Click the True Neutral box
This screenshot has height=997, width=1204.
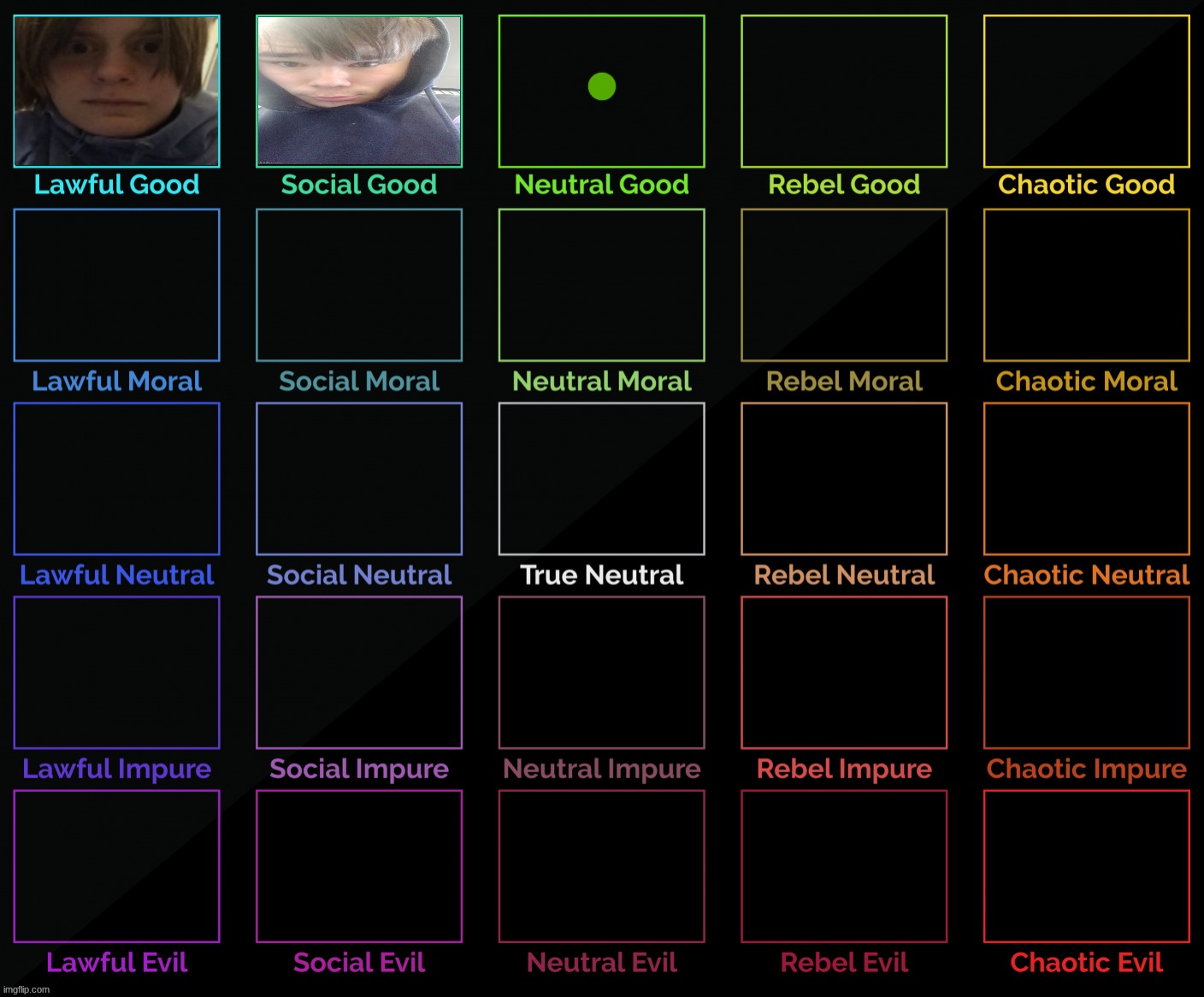[x=602, y=479]
